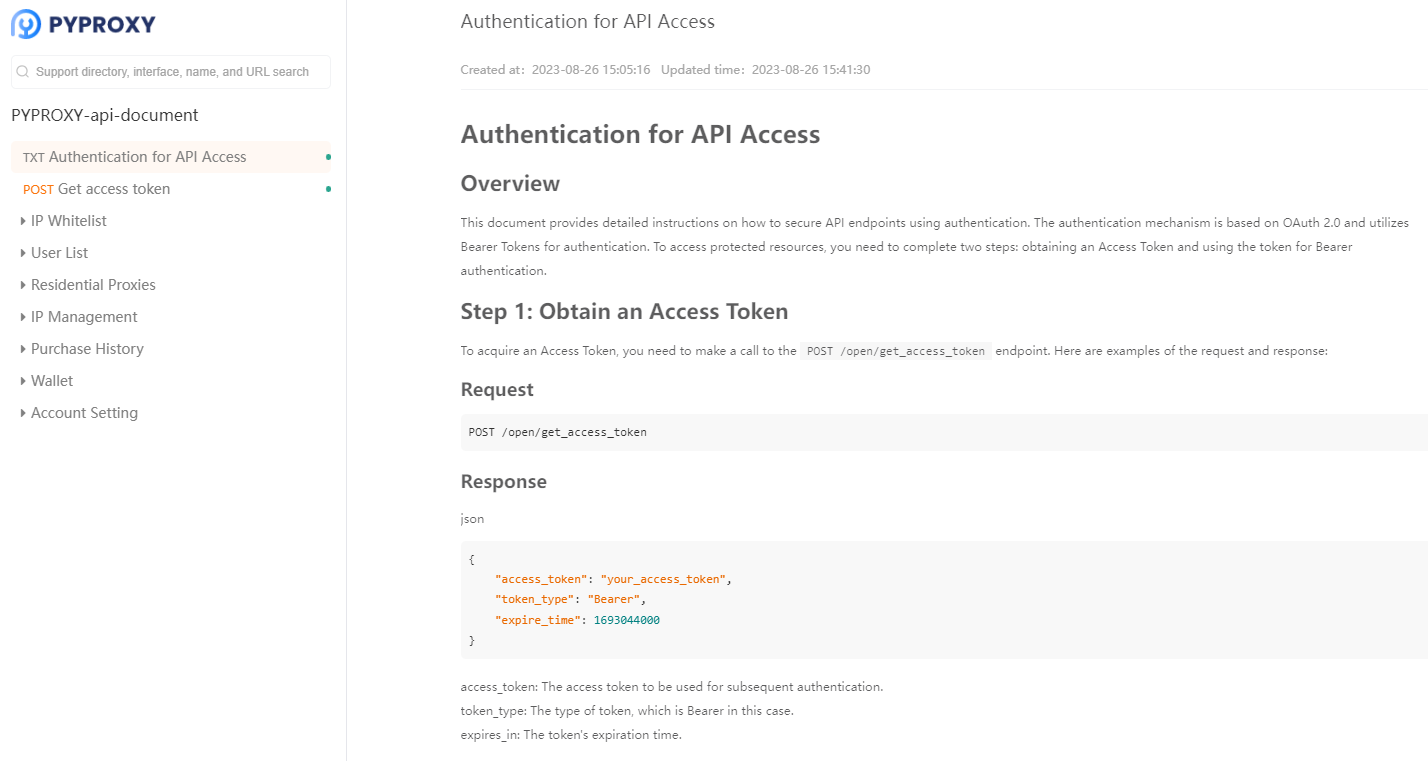Click the TXT badge in the sidebar
1428x761 pixels.
pos(34,158)
